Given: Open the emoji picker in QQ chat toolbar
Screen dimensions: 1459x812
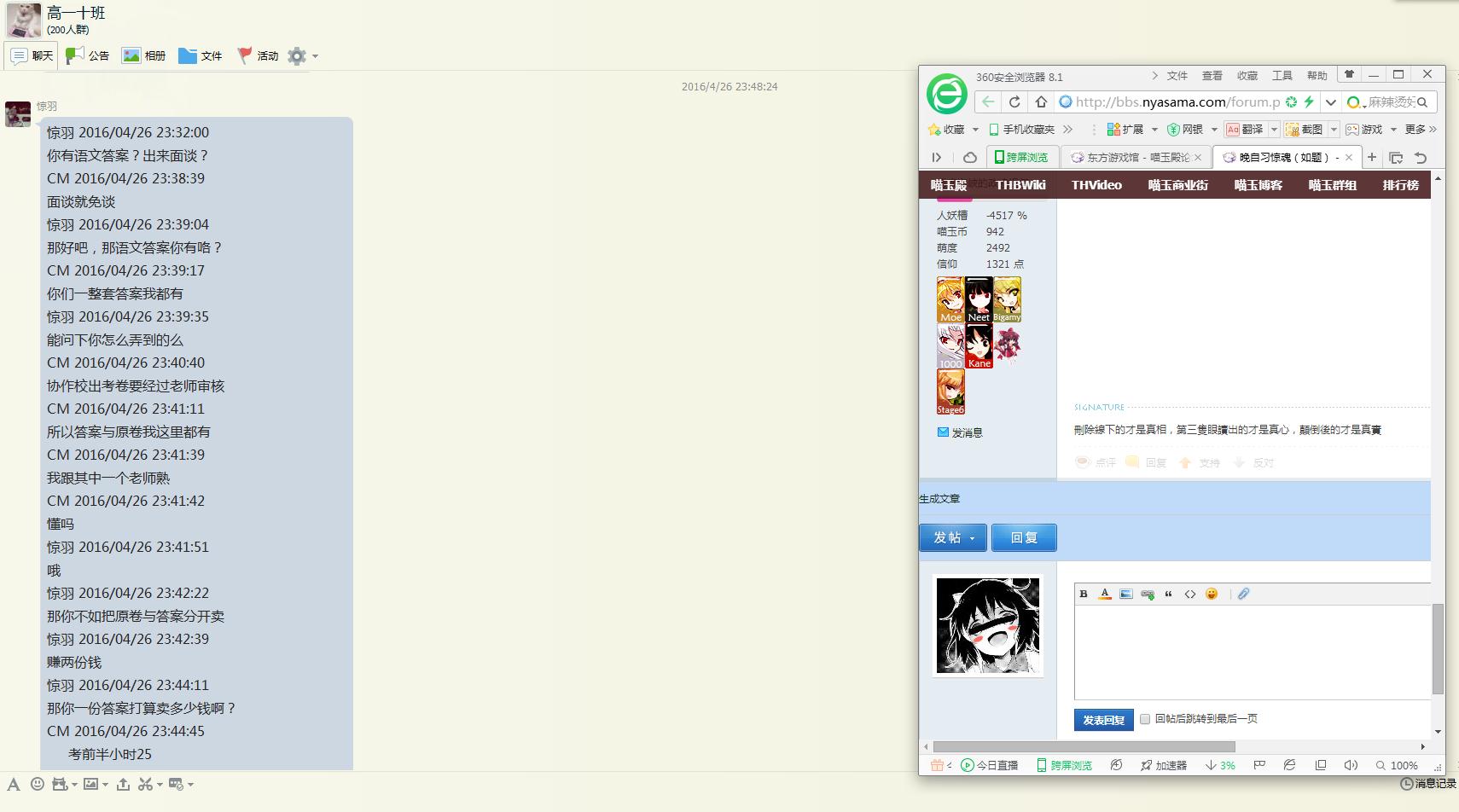Looking at the screenshot, I should pyautogui.click(x=37, y=784).
